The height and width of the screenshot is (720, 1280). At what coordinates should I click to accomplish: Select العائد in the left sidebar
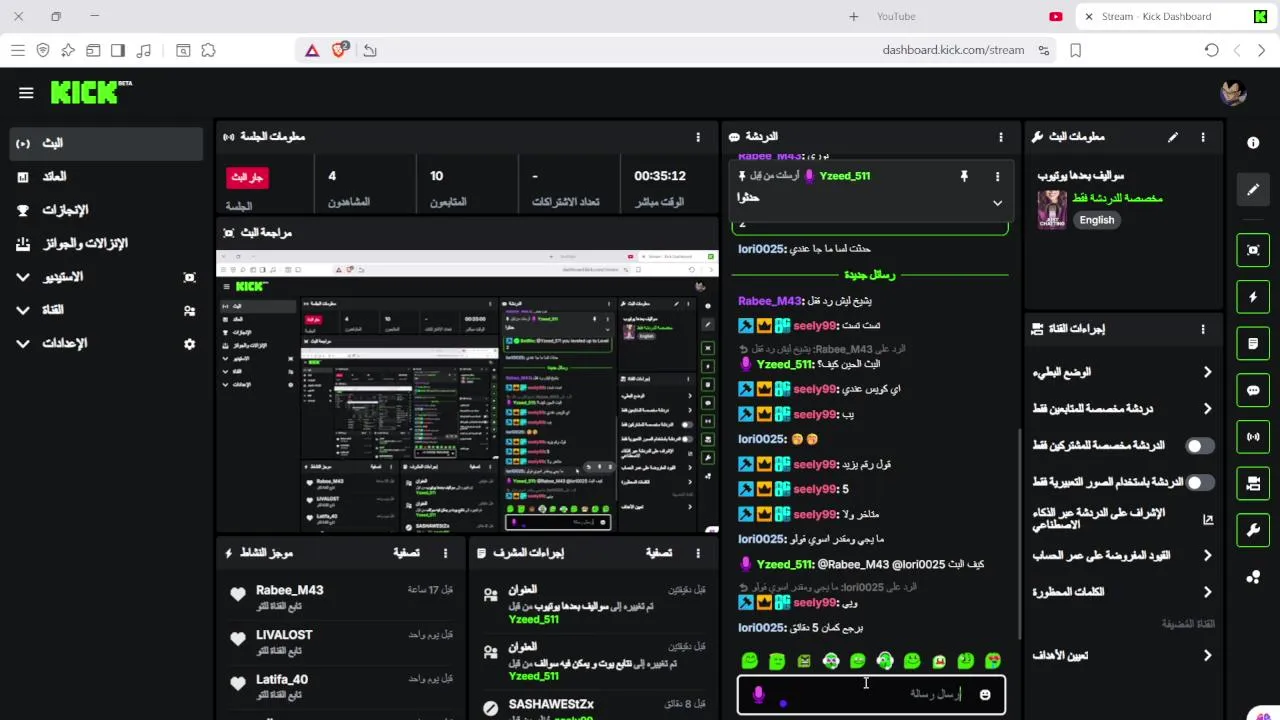107,177
